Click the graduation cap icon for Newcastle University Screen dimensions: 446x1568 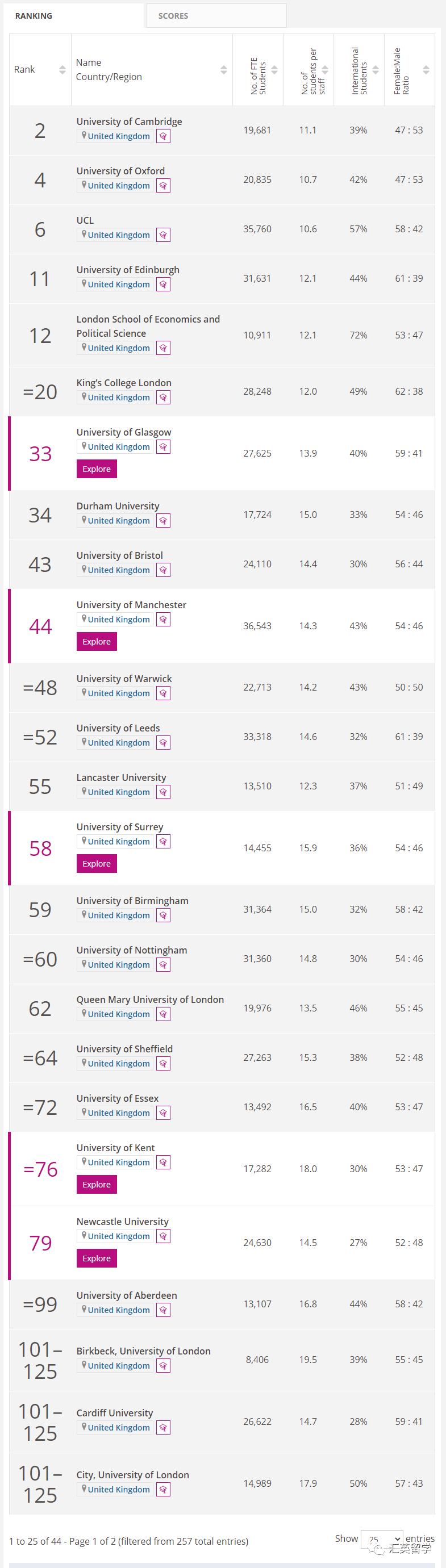coord(162,1236)
